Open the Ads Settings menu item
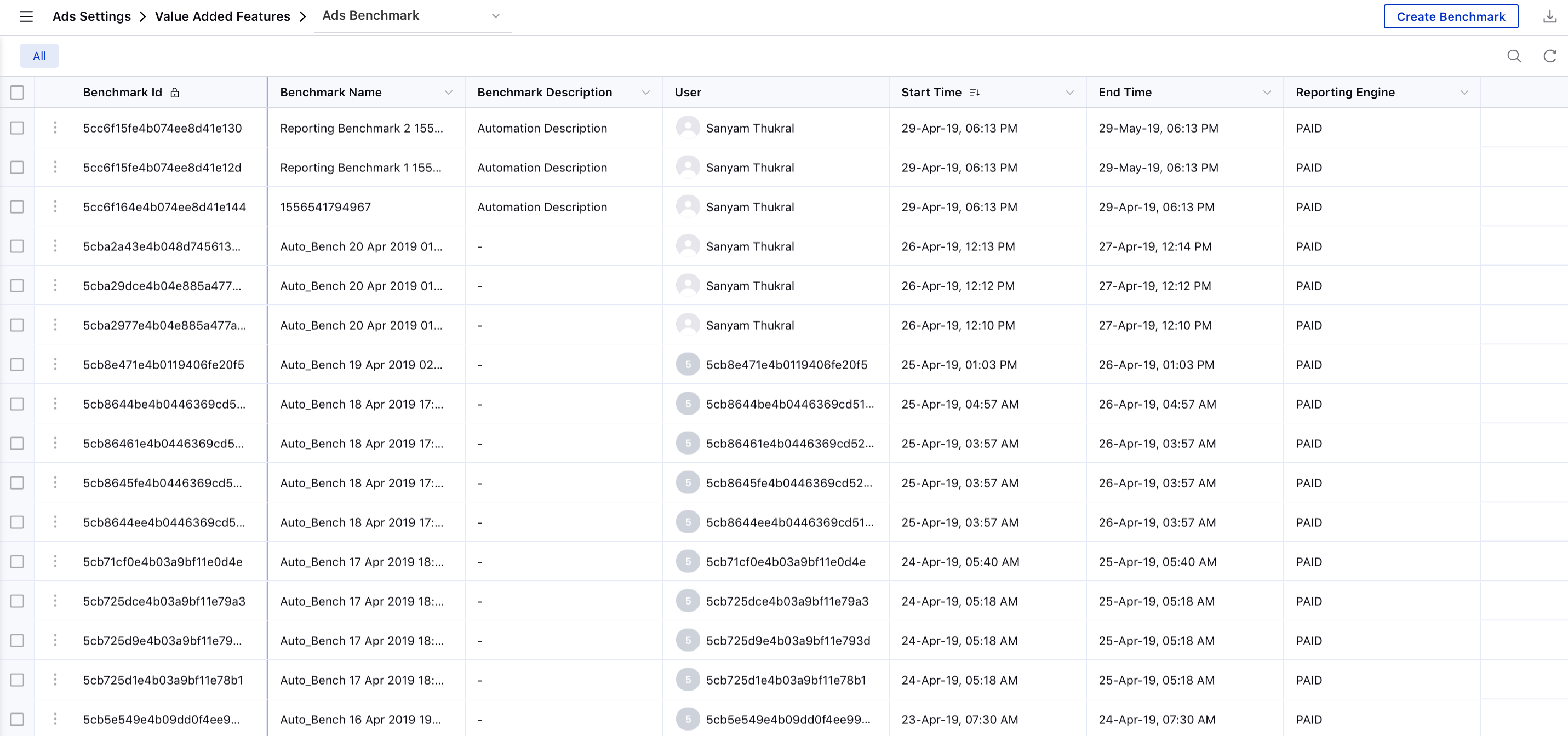1568x736 pixels. pos(91,16)
